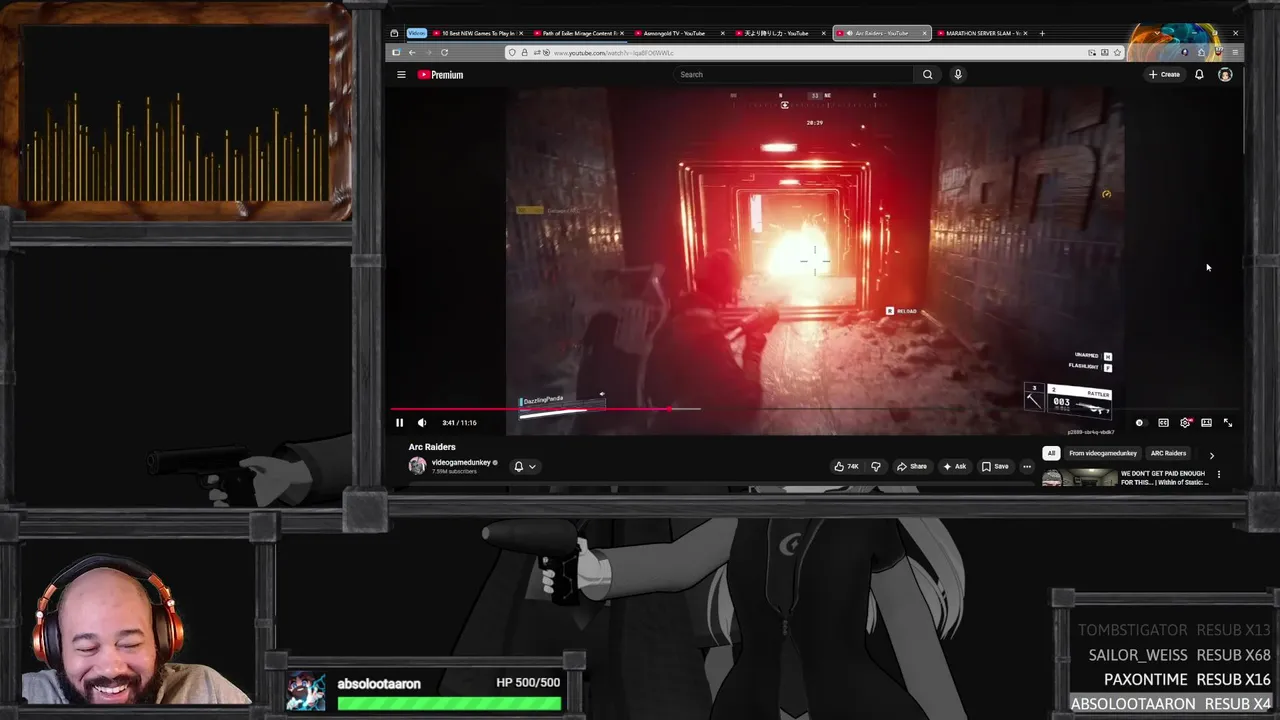Image resolution: width=1280 pixels, height=720 pixels.
Task: Open recommended video WE DON'T GET PAID ENOUGH
Action: [1164, 478]
